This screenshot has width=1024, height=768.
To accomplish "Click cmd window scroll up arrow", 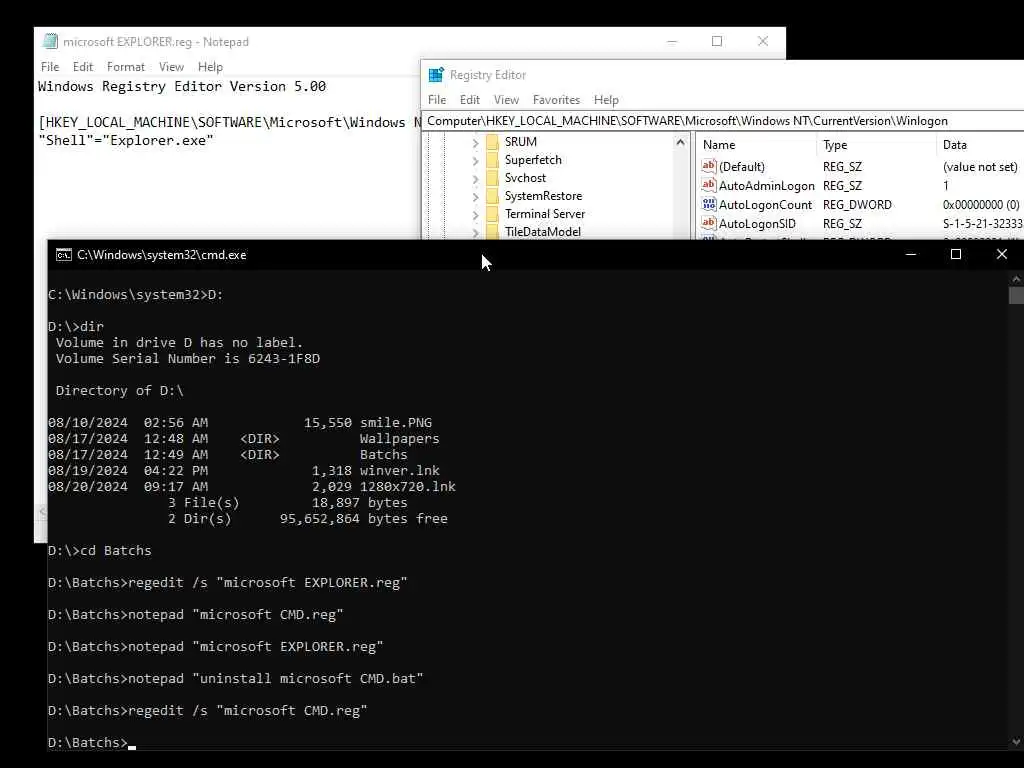I will tap(1016, 279).
